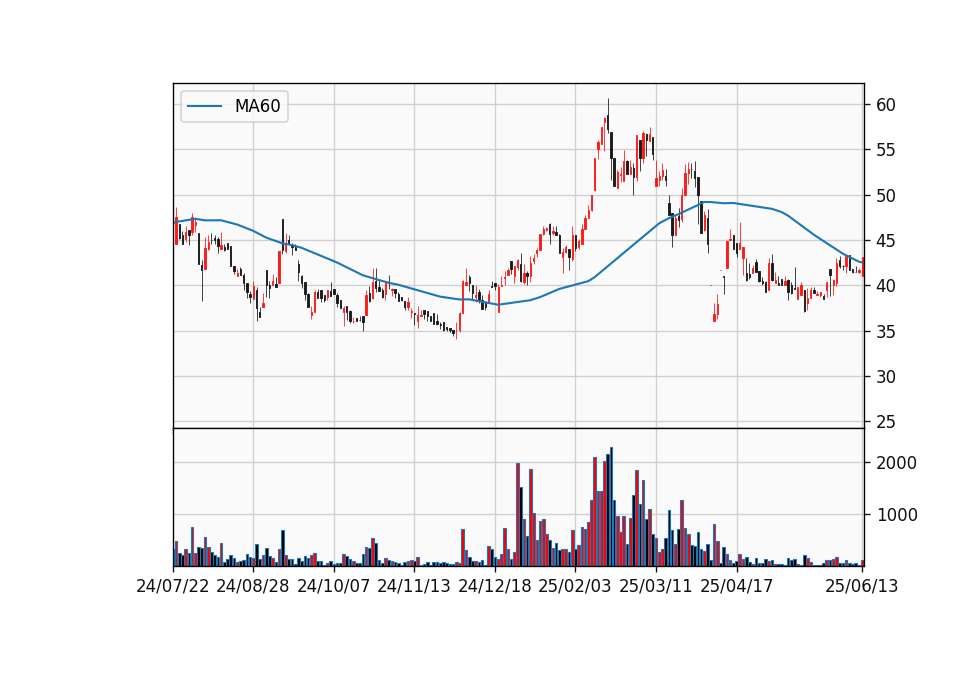The width and height of the screenshot is (960, 690).
Task: Click the 24/11/13 date label
Action: 414,586
